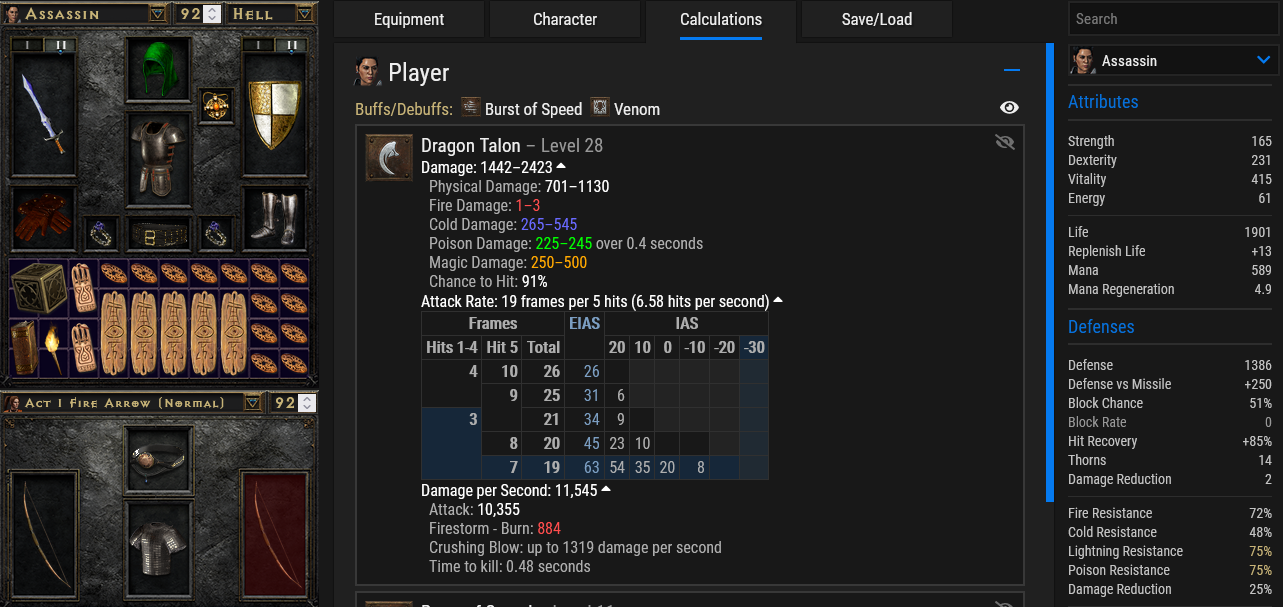The width and height of the screenshot is (1283, 607).
Task: Toggle Player section visibility eye icon
Action: point(1009,108)
